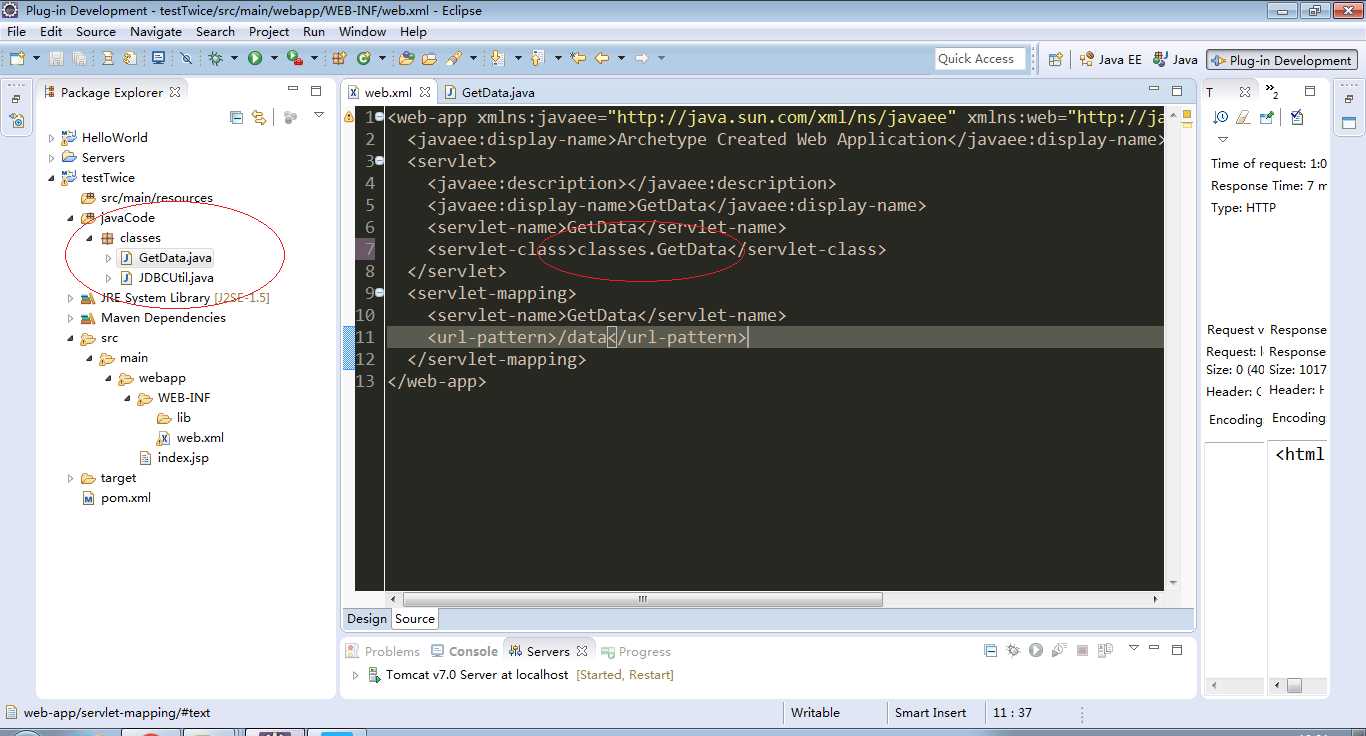Open the Run dropdown arrow next to green button
The height and width of the screenshot is (736, 1366).
pyautogui.click(x=274, y=59)
